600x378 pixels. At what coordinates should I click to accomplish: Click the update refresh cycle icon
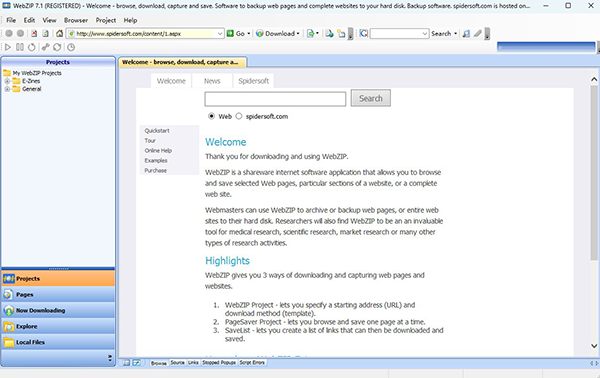(57, 47)
